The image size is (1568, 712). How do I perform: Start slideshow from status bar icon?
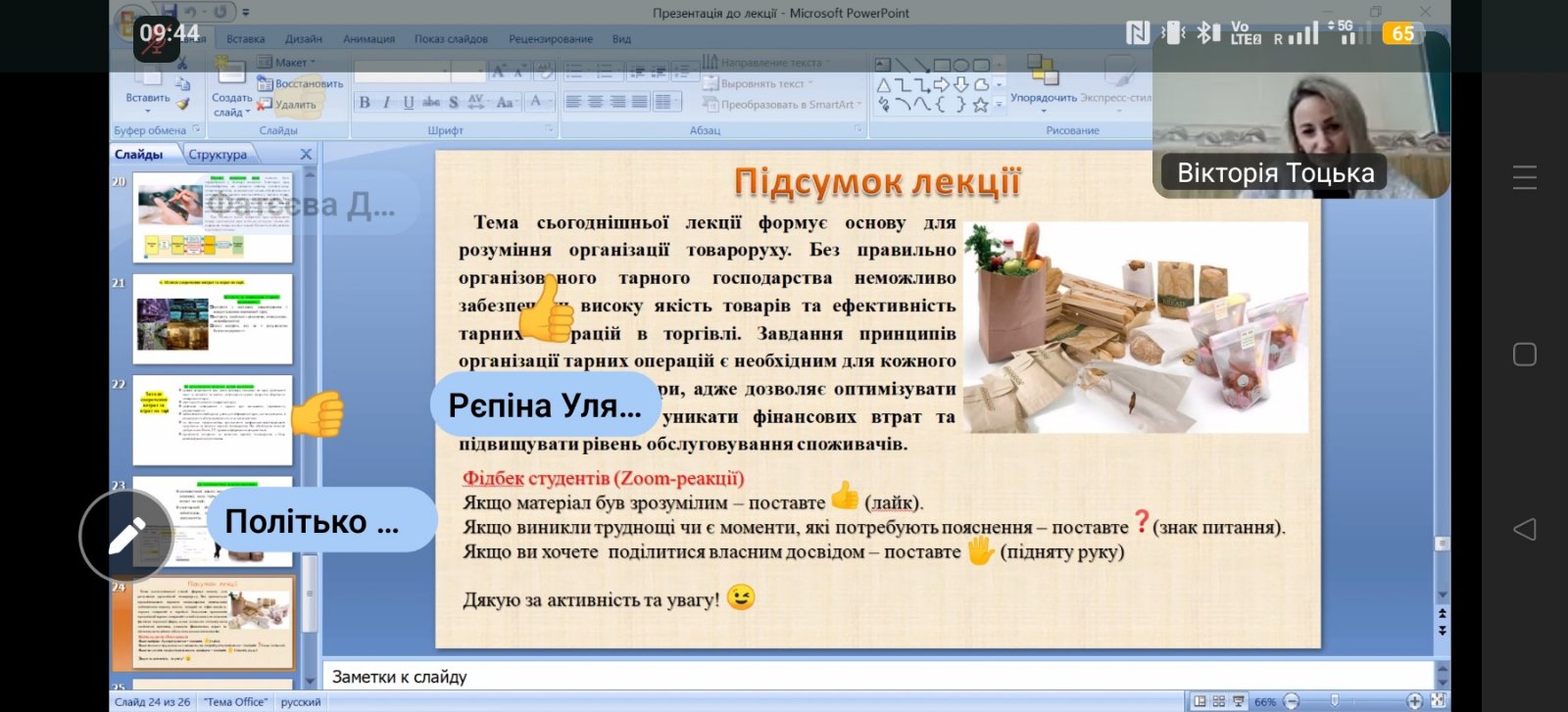1239,701
